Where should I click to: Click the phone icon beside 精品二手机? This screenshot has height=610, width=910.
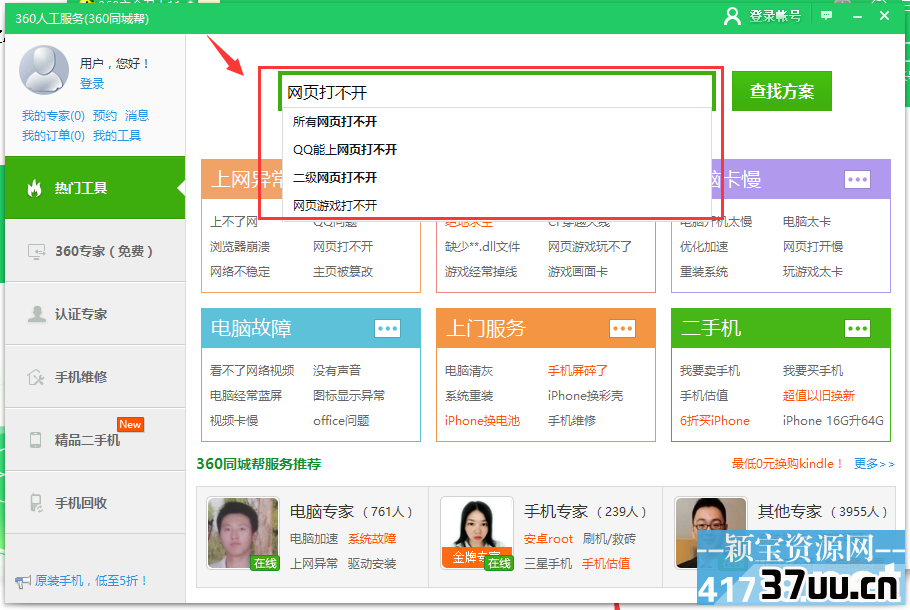[35, 440]
